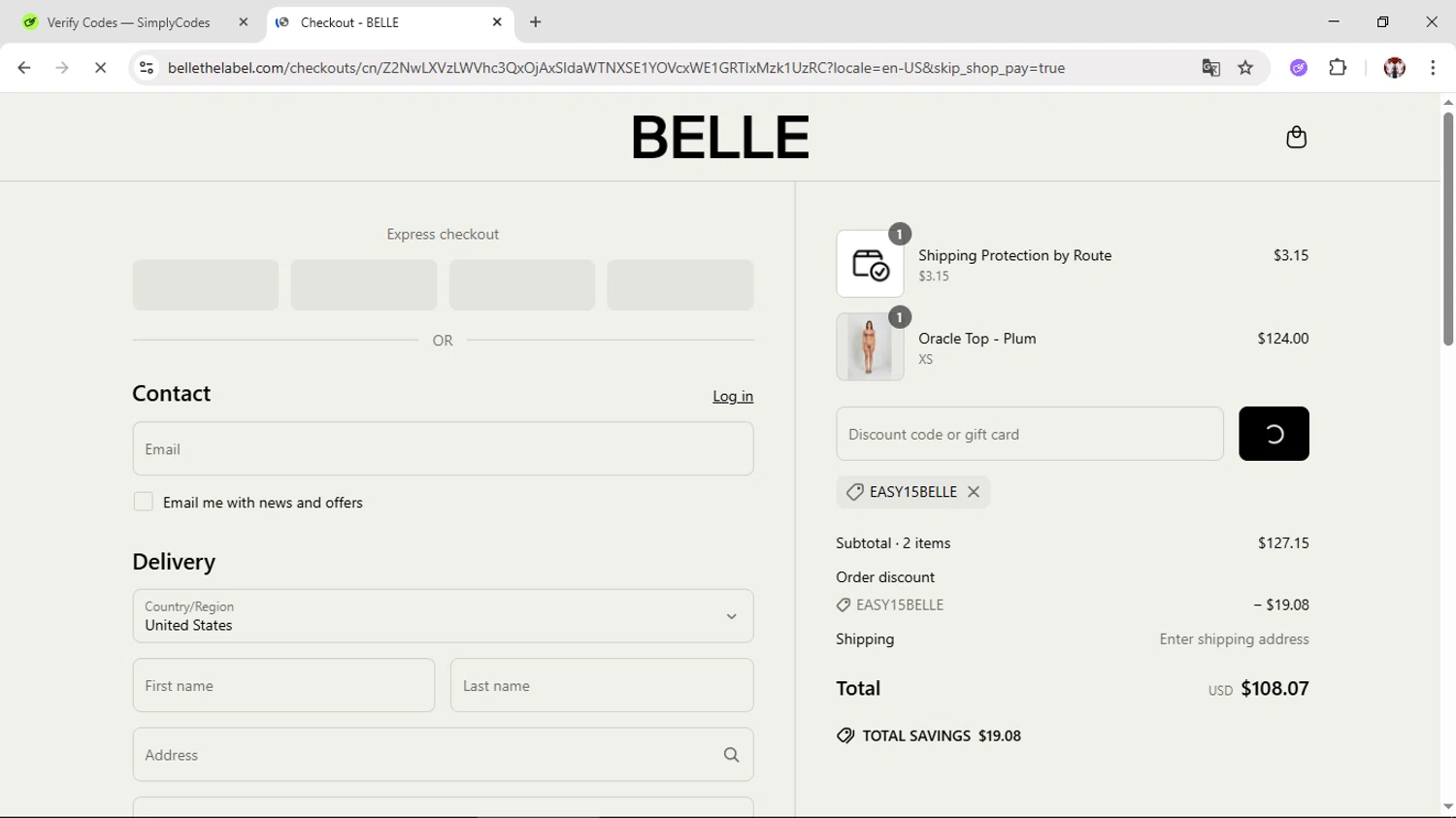
Task: Open the Oracle Top Plum product thumbnail
Action: (x=870, y=346)
